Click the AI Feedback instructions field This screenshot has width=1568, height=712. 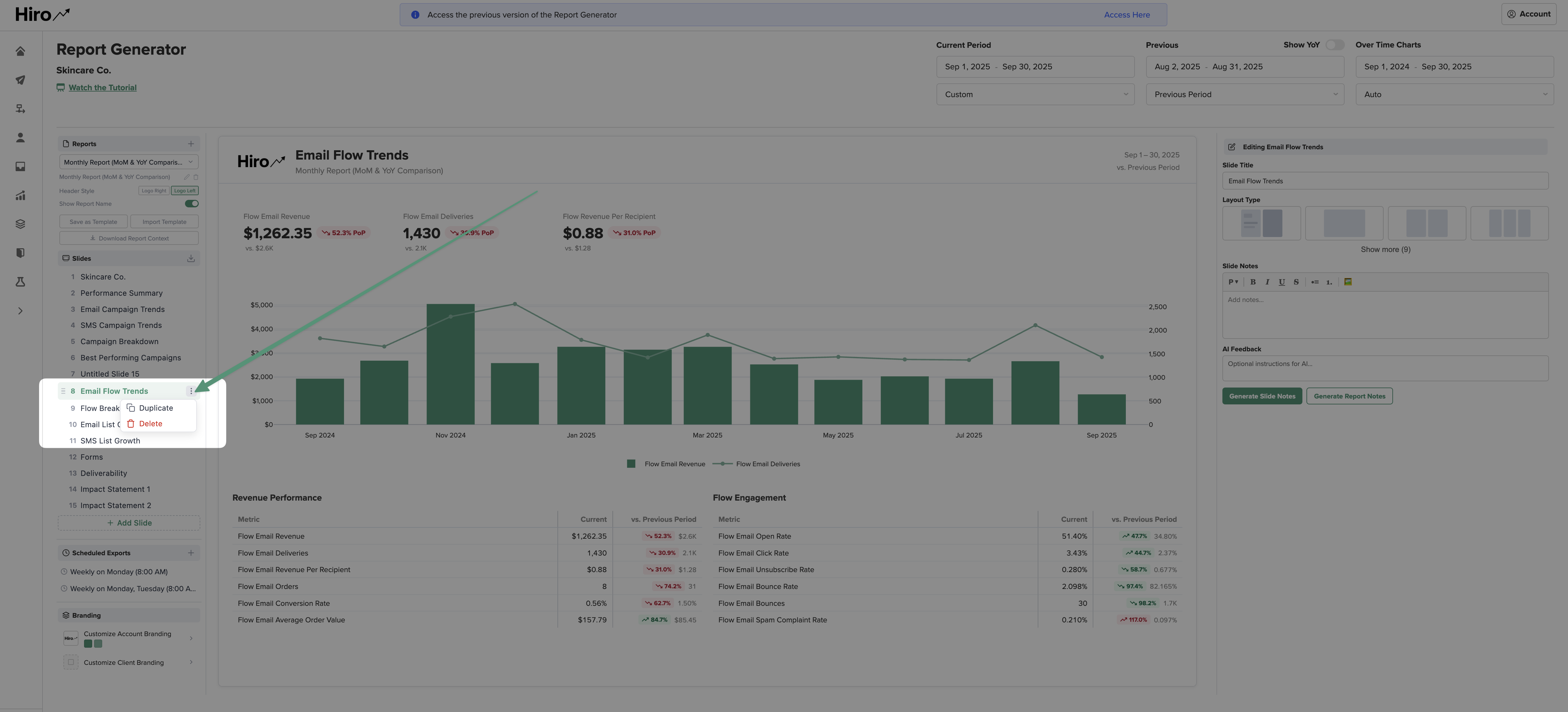[1386, 368]
